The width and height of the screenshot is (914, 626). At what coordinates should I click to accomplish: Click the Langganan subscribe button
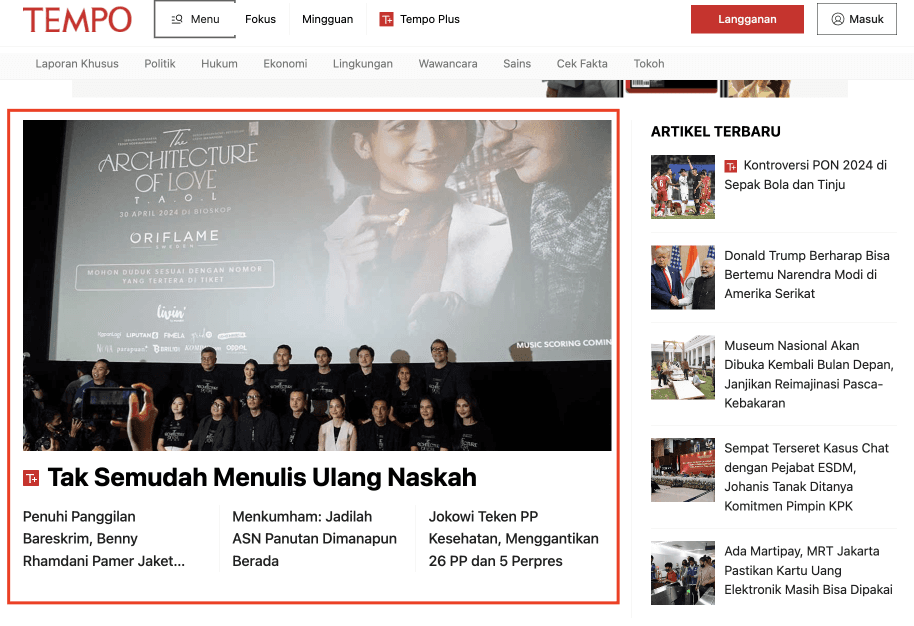point(747,19)
